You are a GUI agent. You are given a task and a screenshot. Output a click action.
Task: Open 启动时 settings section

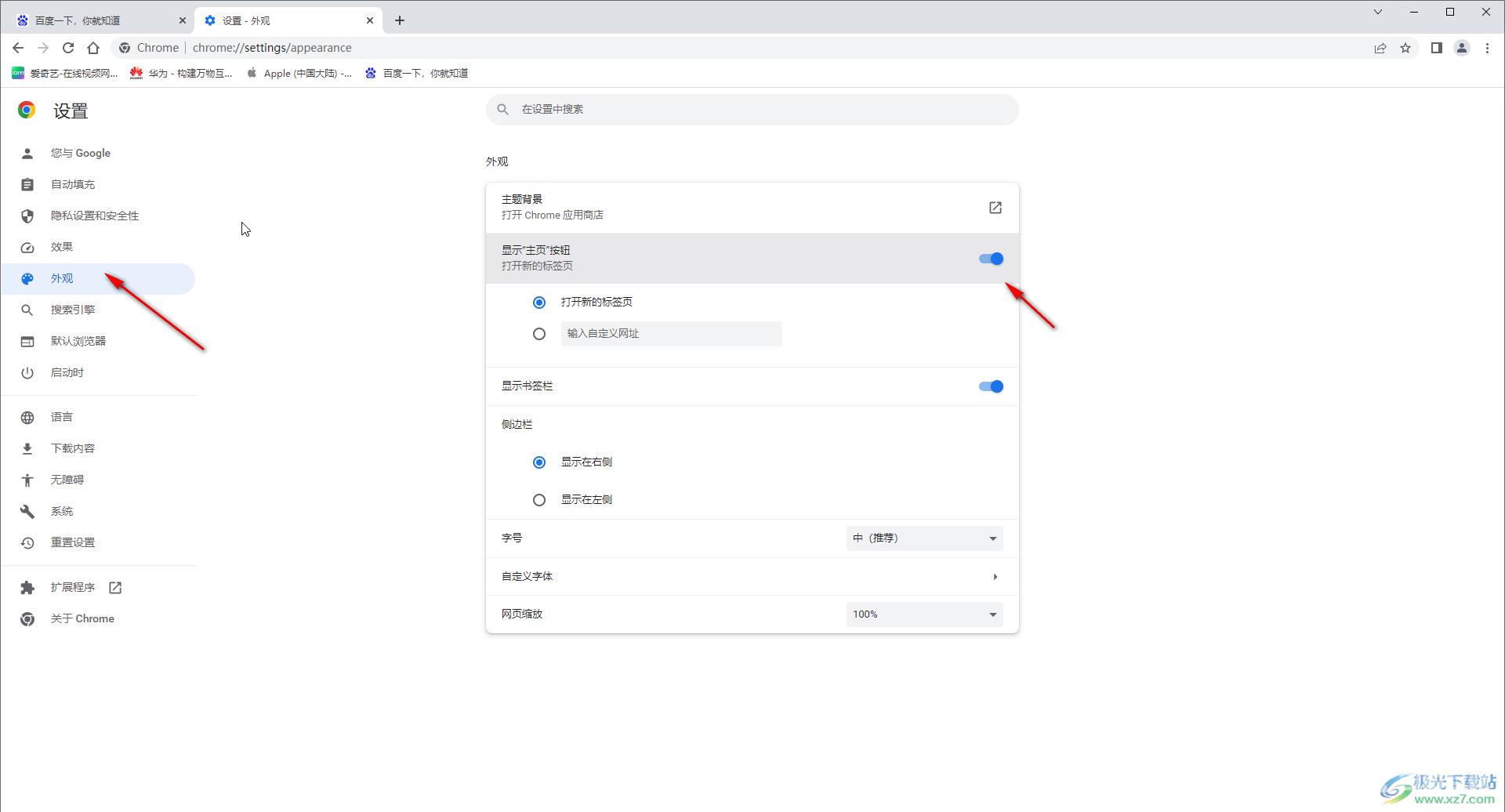98,372
